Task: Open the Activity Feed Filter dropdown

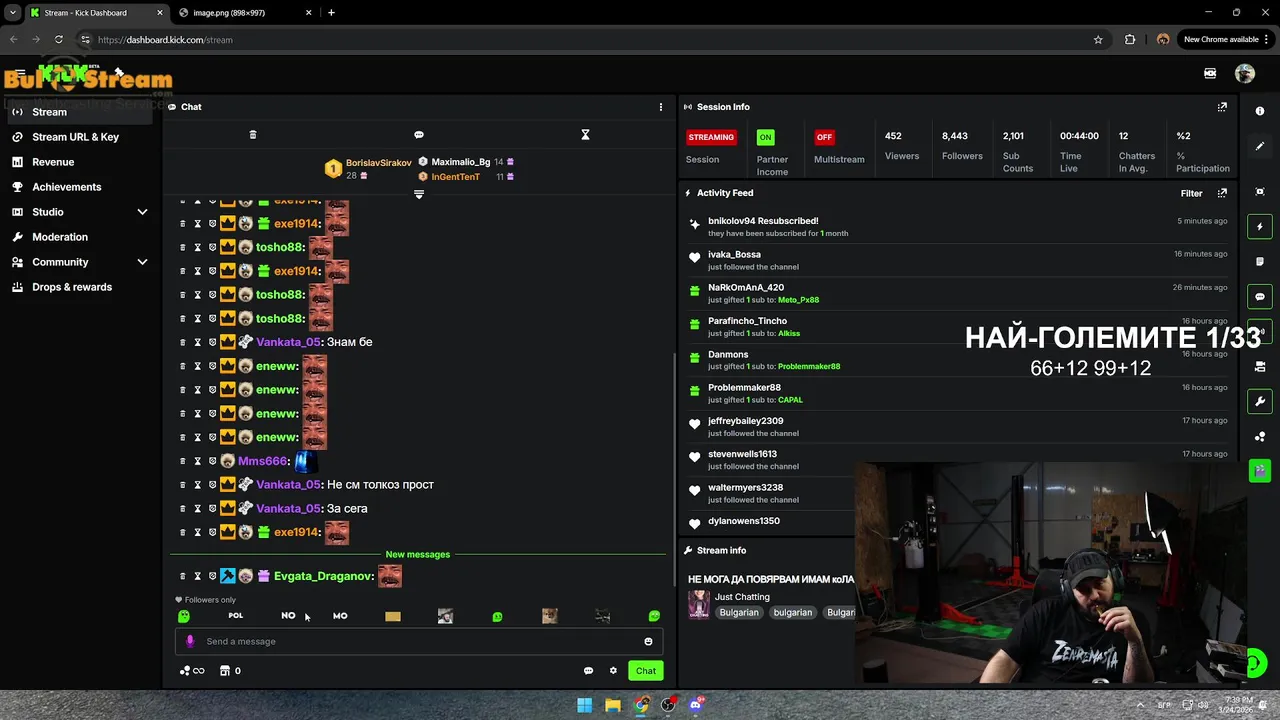Action: tap(1191, 193)
